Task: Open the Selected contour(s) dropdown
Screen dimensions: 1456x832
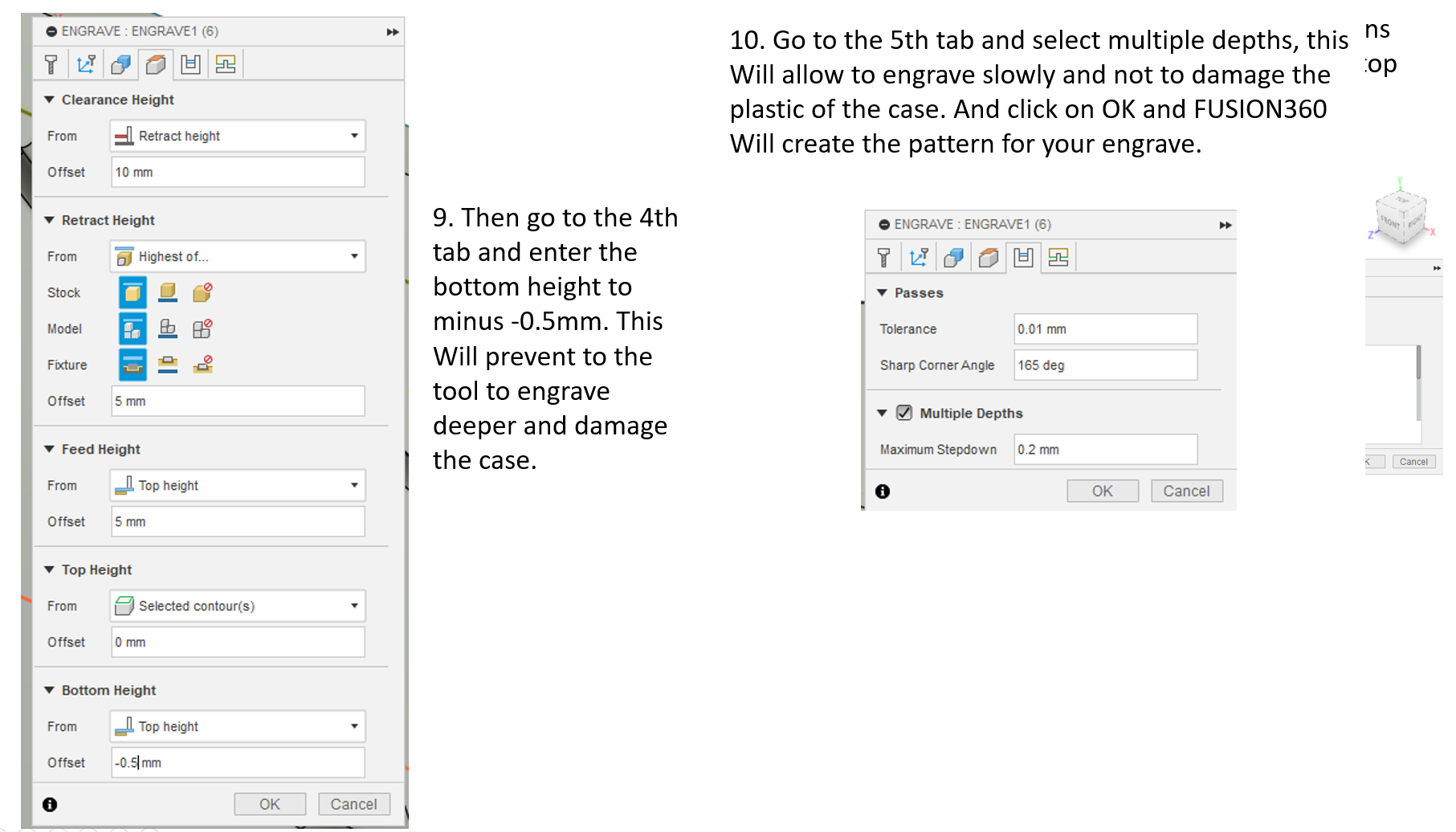Action: pyautogui.click(x=238, y=606)
